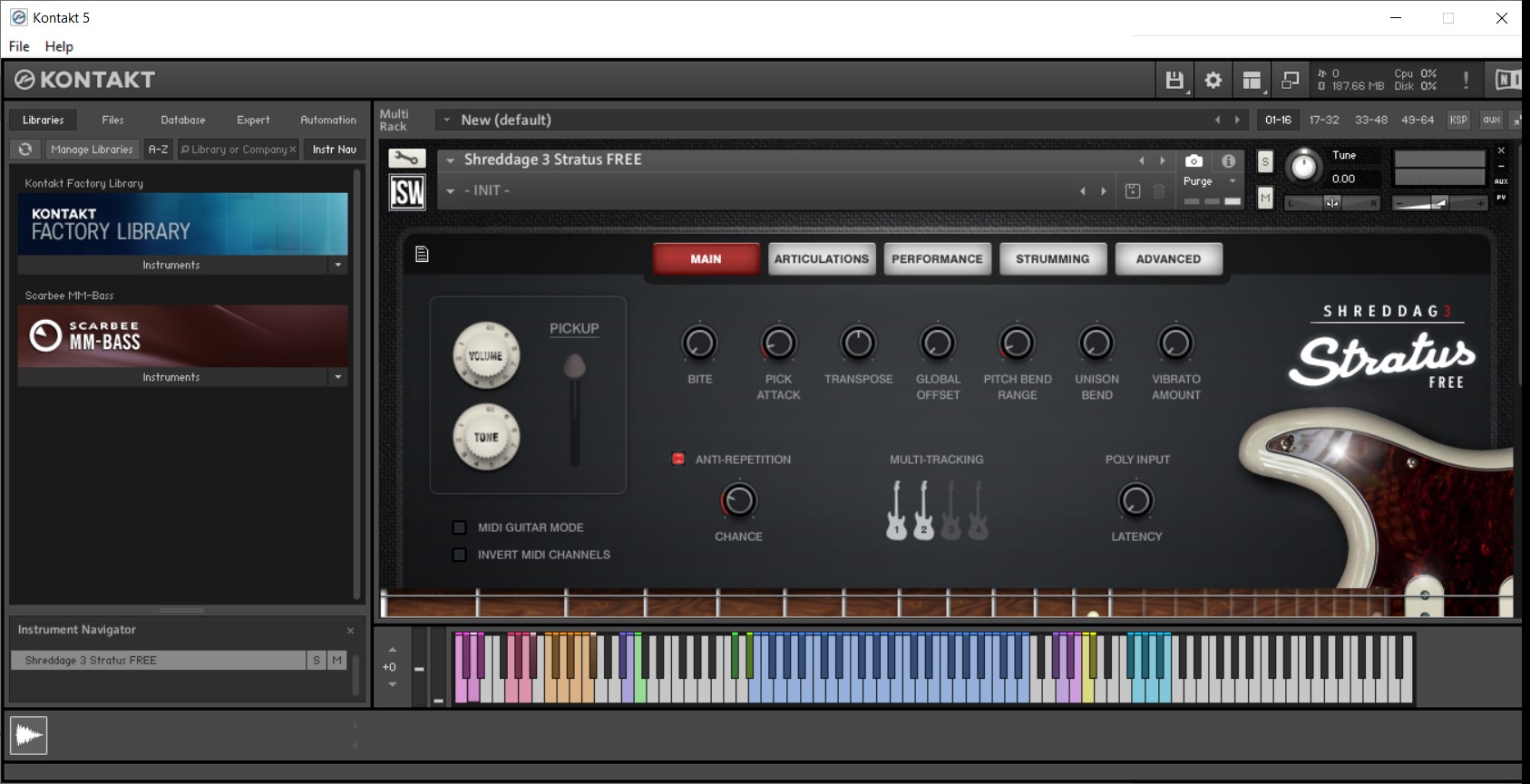Close the Instrument Navigator panel
1530x784 pixels.
(351, 630)
